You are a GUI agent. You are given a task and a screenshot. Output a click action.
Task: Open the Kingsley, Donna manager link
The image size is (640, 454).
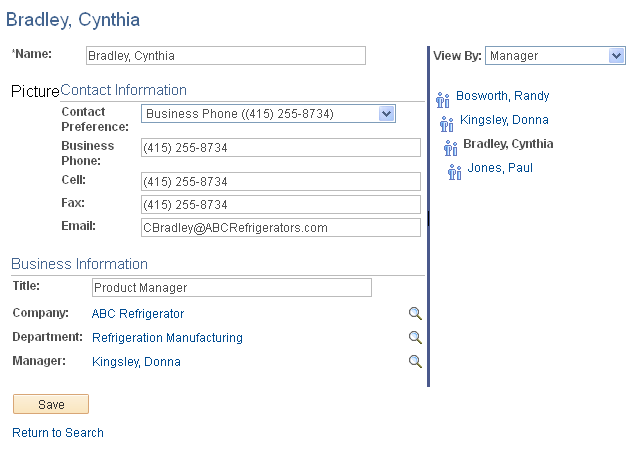[x=136, y=362]
